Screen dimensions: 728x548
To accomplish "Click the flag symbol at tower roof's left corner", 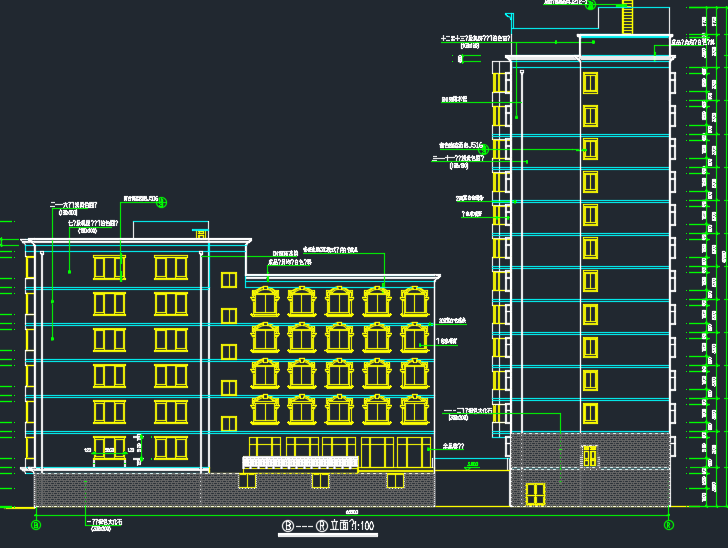I will (510, 17).
